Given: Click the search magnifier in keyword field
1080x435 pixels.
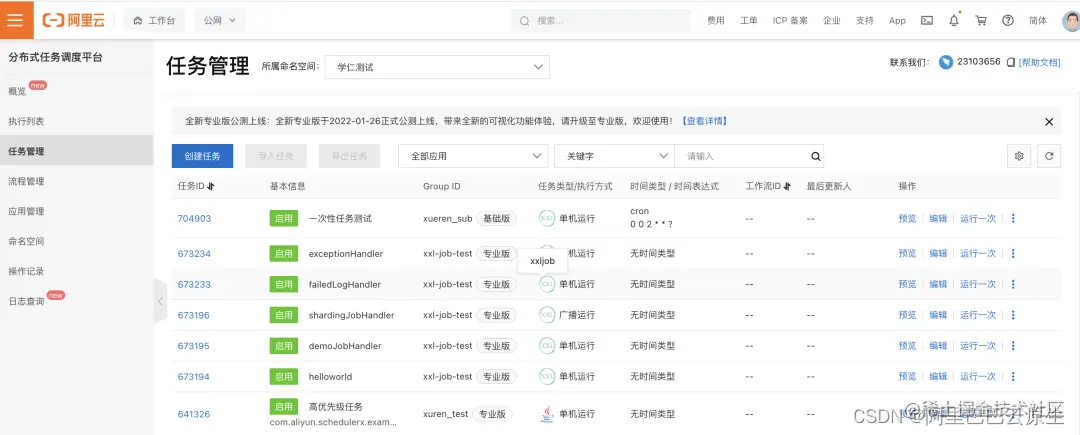Looking at the screenshot, I should pos(816,156).
